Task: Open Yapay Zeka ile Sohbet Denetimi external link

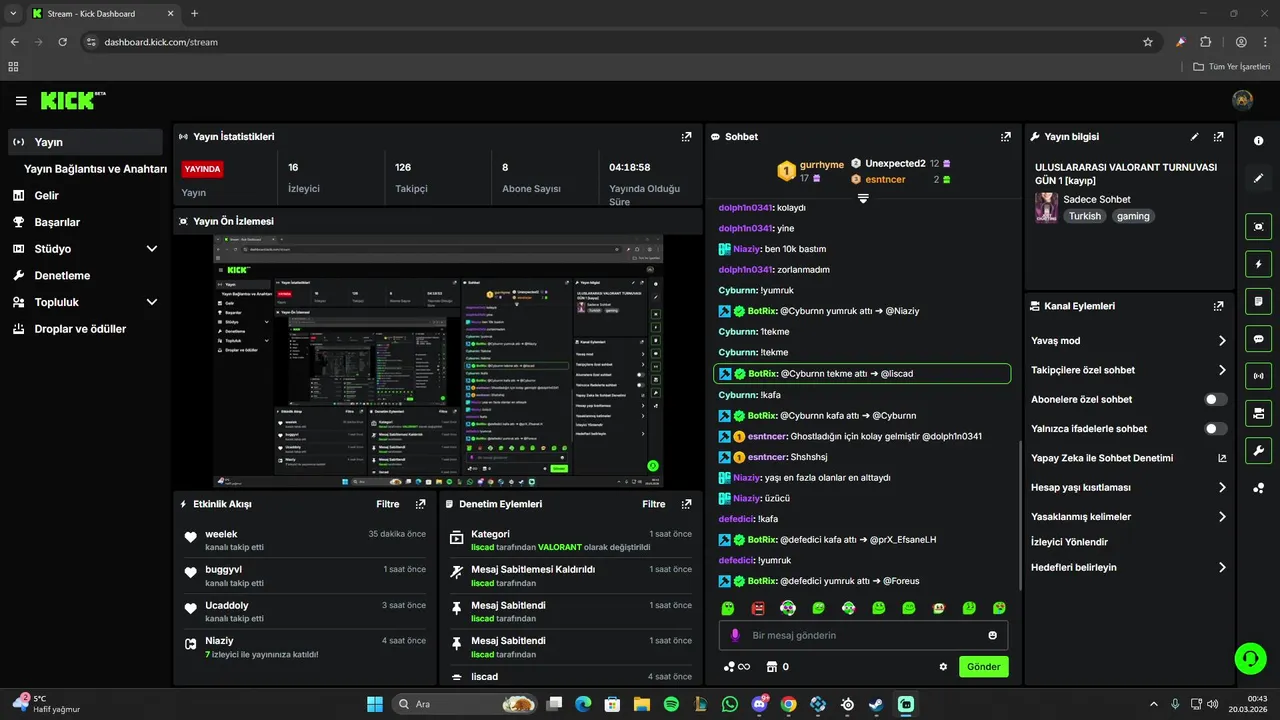Action: [x=1222, y=458]
